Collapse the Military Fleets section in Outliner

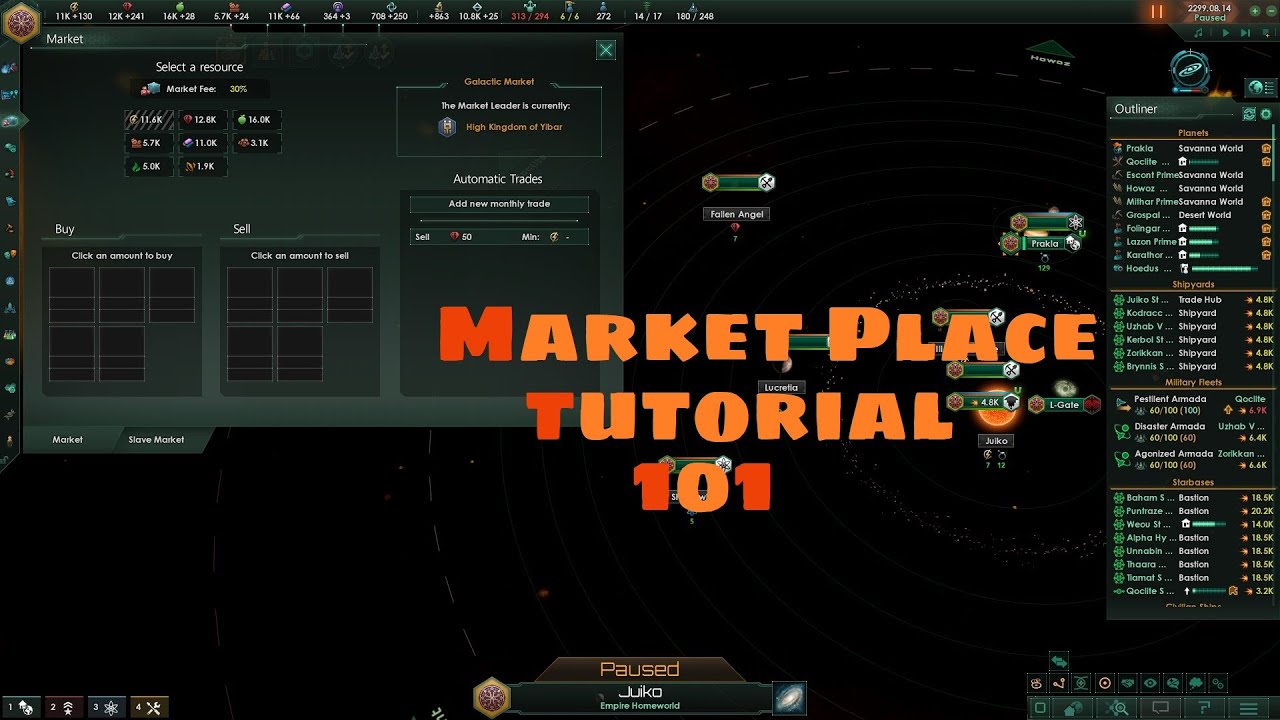click(x=1192, y=382)
